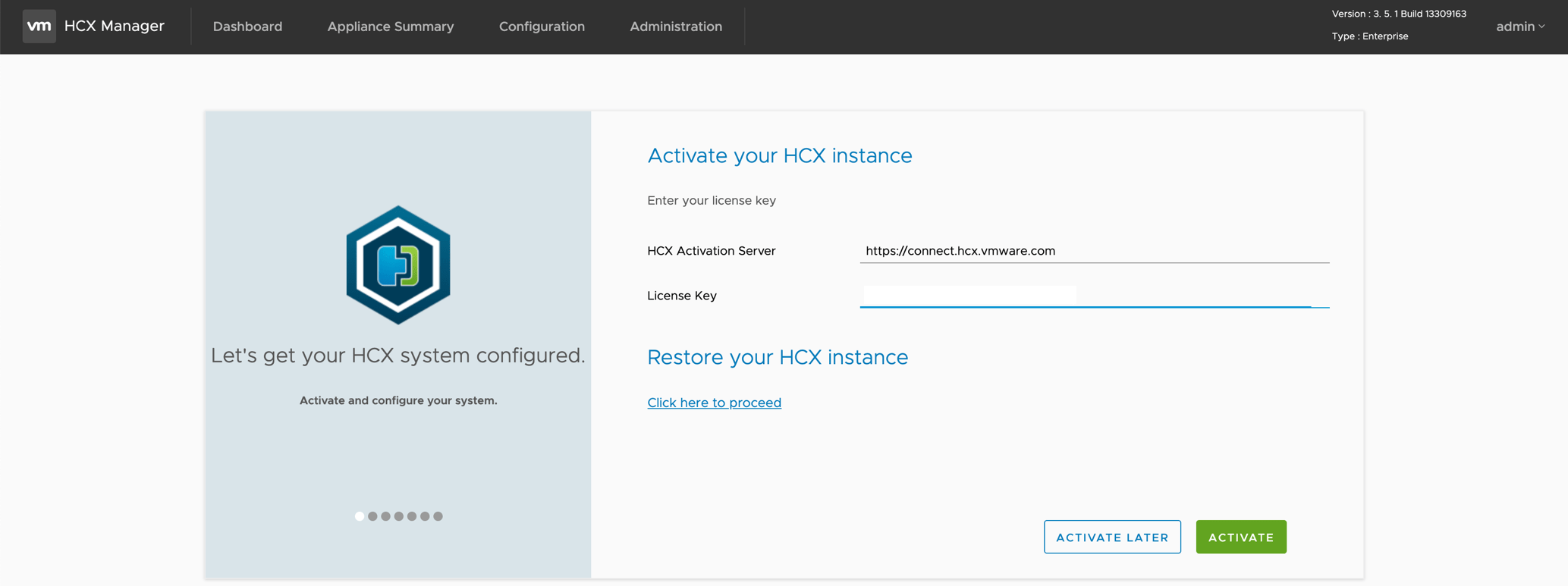Select the second carousel step dot

(x=372, y=516)
